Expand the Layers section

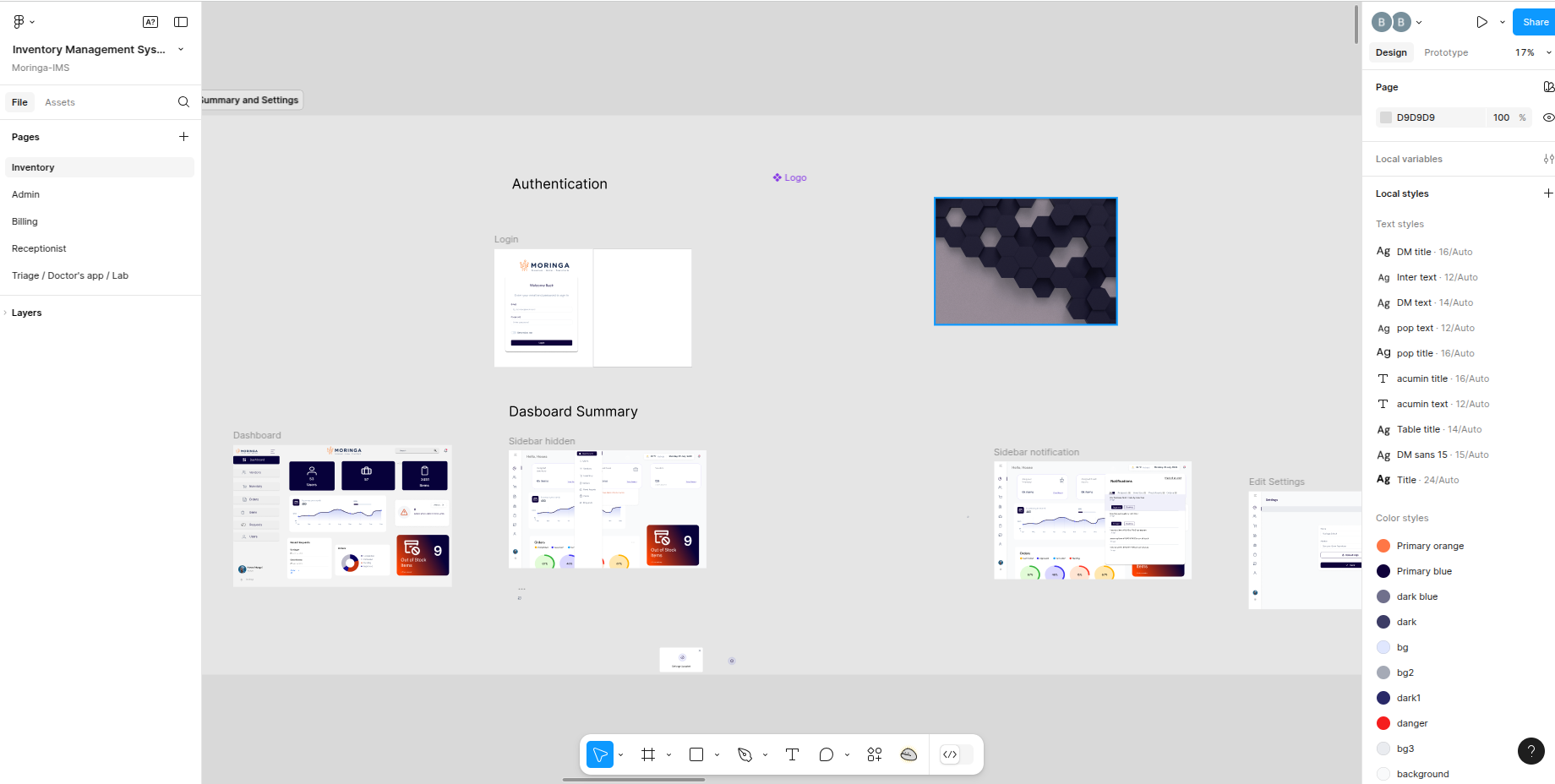(26, 313)
